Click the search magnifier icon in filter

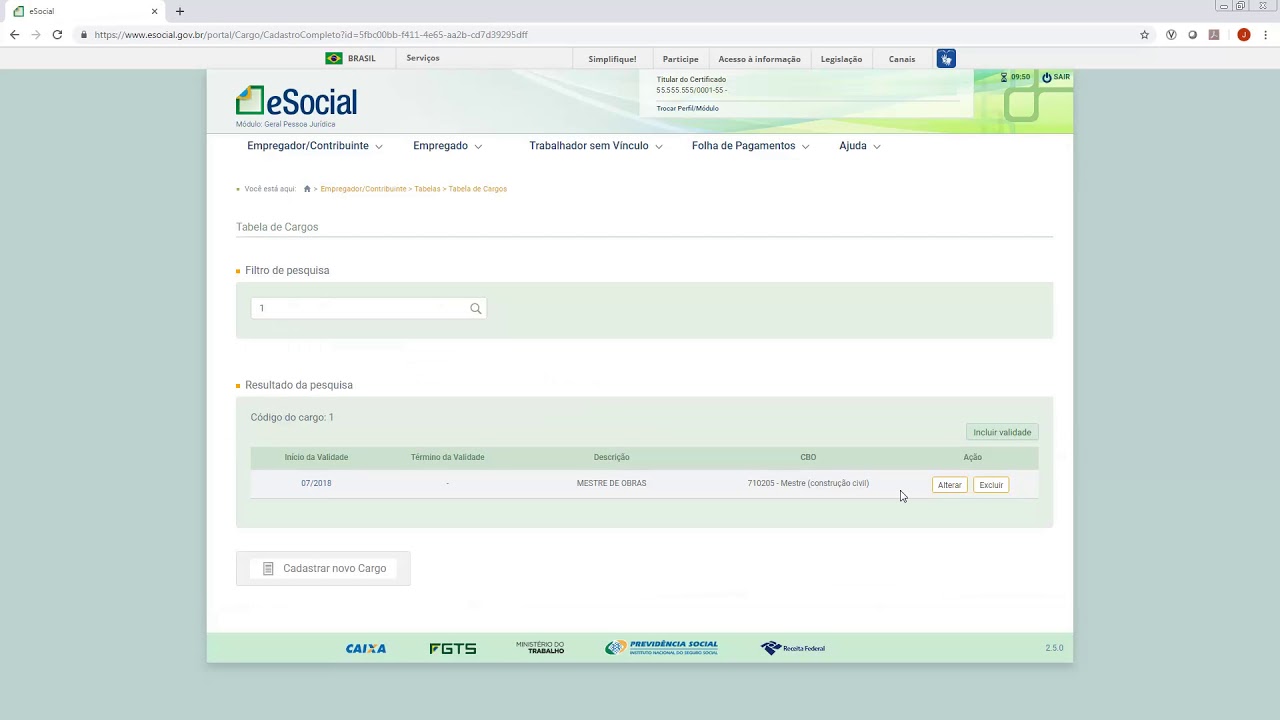pos(476,308)
